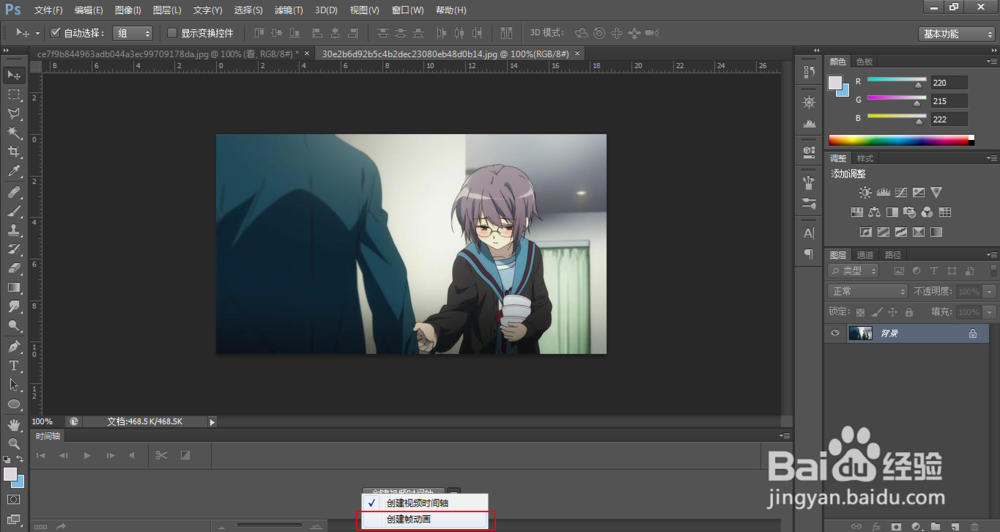The width and height of the screenshot is (1000, 532).
Task: Select the Path Selection tool
Action: [x=13, y=385]
